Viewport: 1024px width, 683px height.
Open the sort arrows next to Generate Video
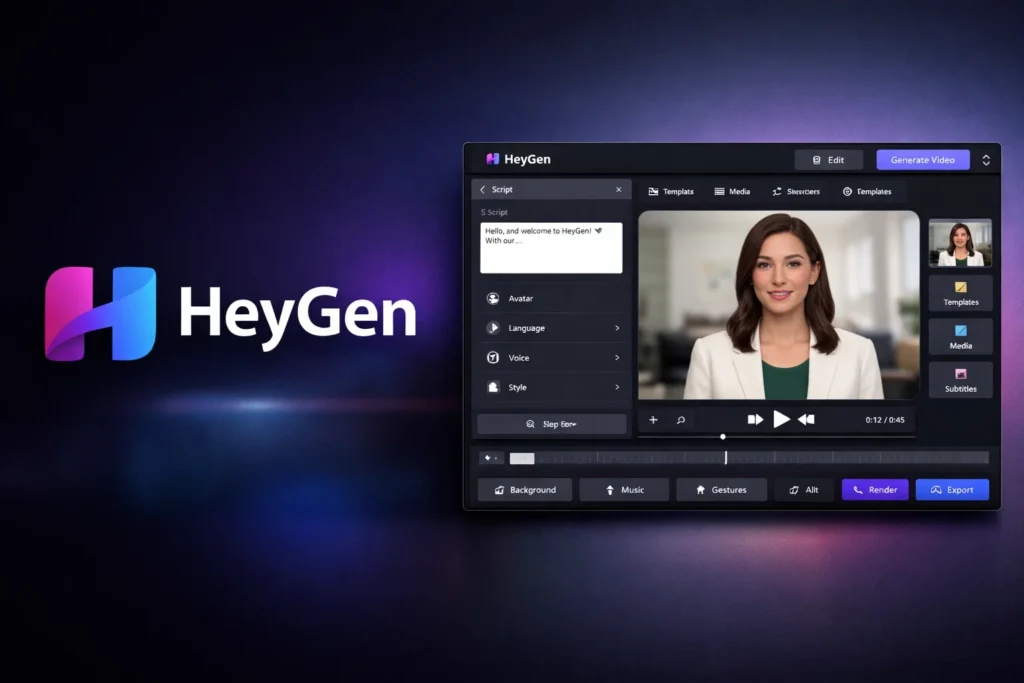pos(986,159)
